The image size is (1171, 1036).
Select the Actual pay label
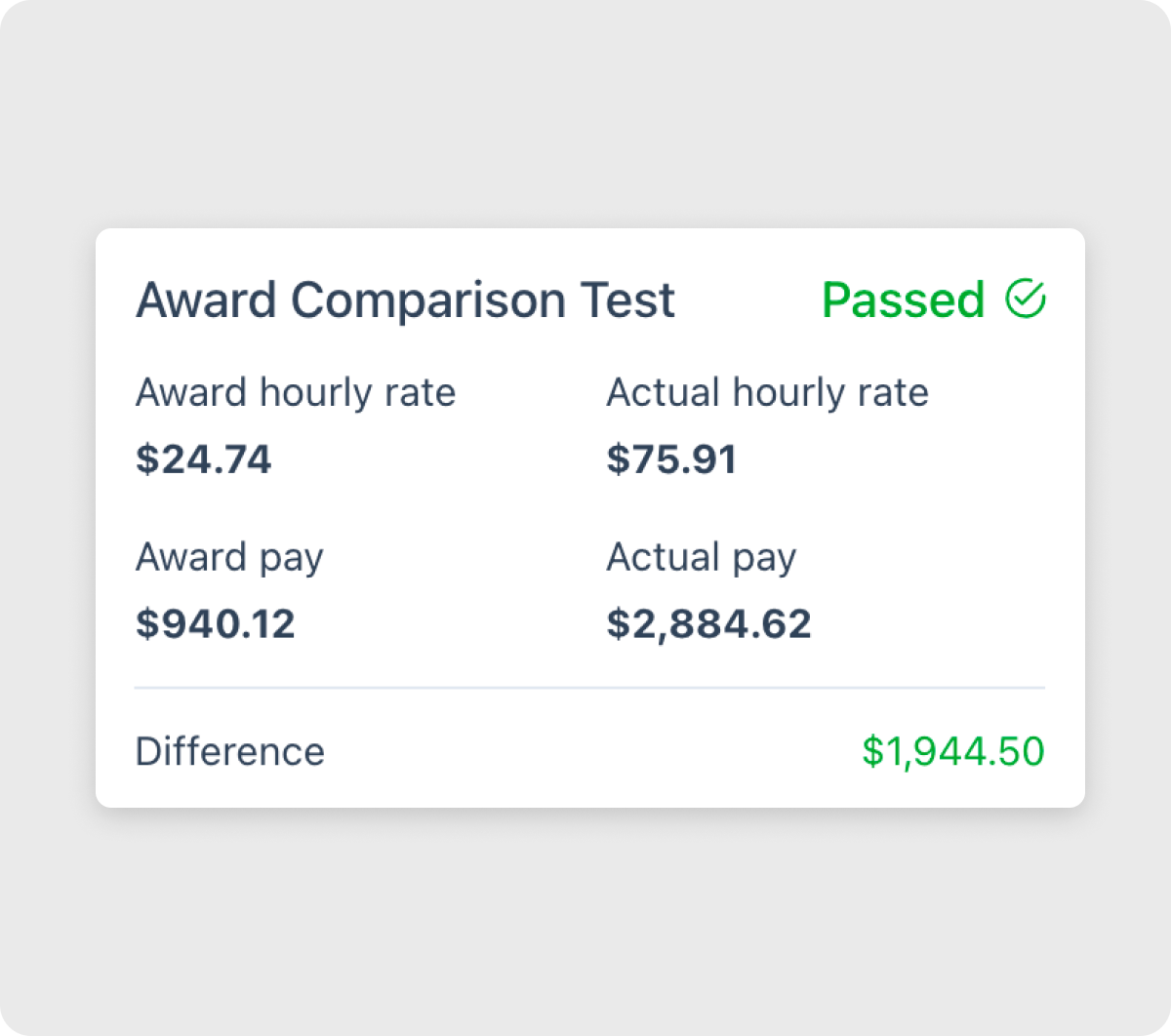tap(701, 558)
